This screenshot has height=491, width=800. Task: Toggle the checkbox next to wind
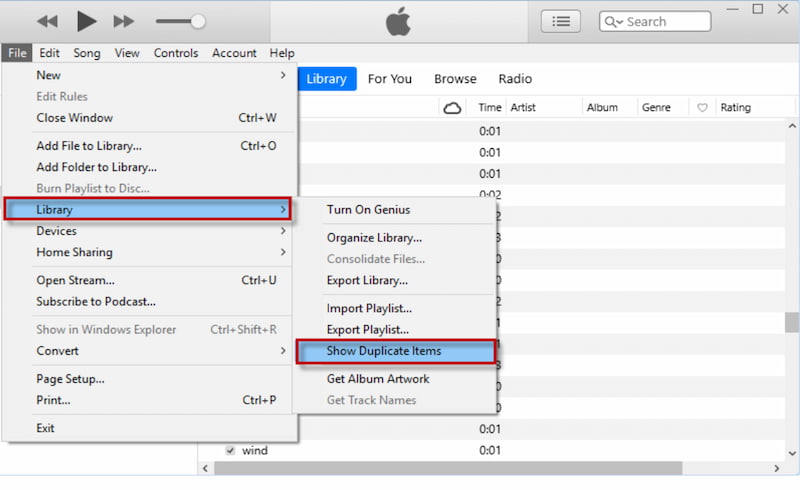tap(230, 450)
